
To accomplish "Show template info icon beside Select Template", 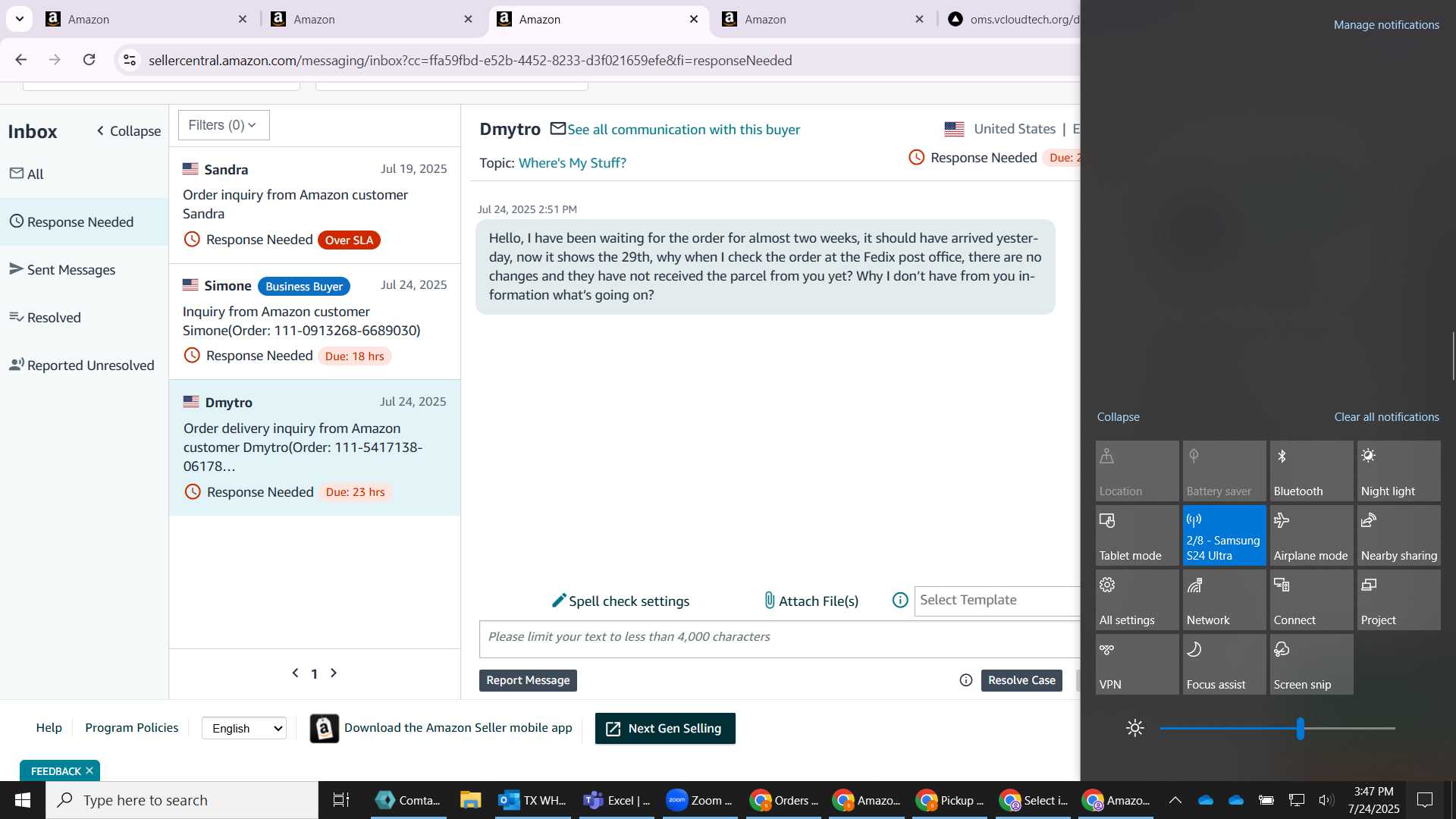I will tap(900, 601).
